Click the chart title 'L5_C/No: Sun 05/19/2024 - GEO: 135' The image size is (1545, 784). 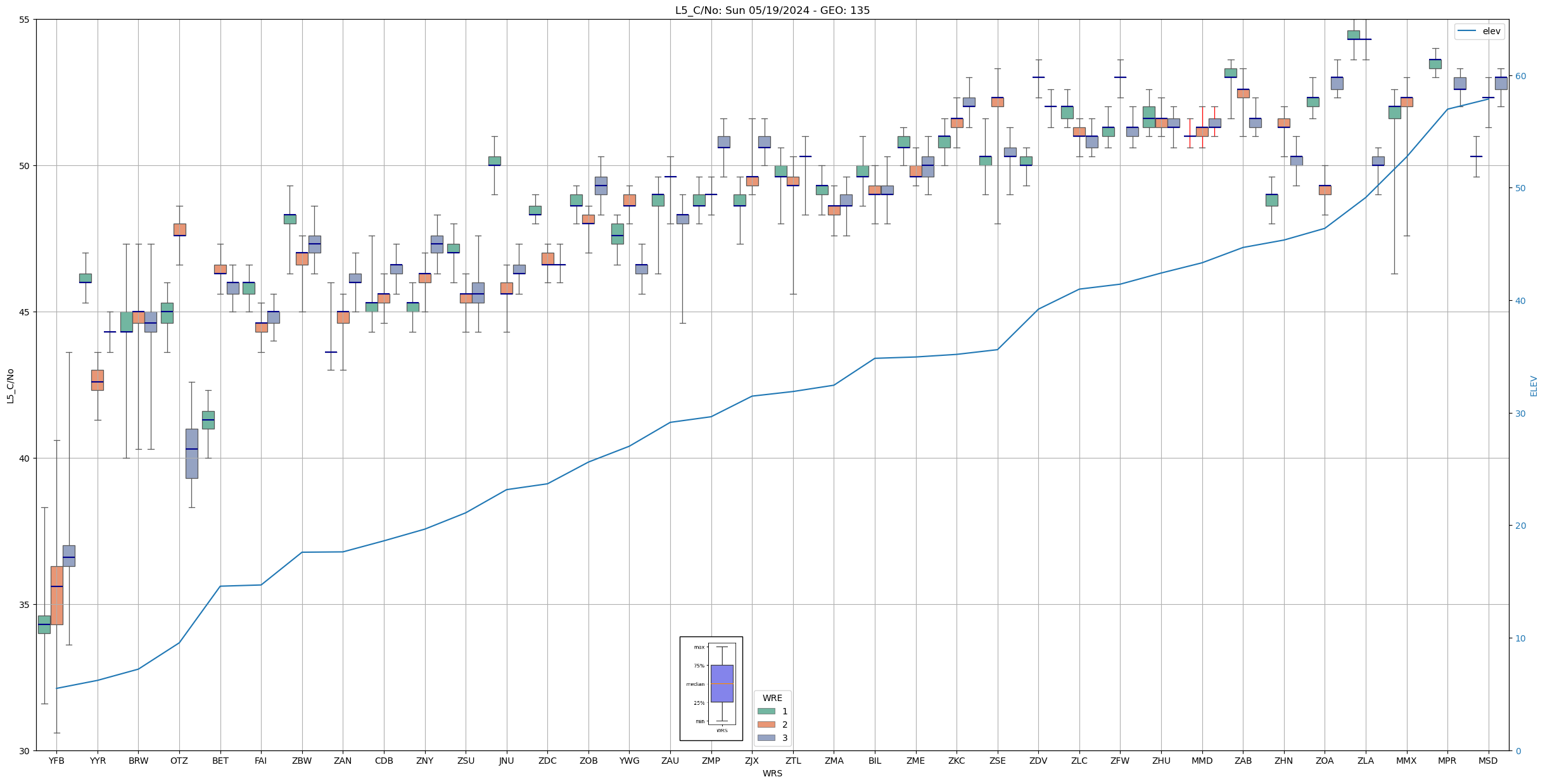click(772, 10)
